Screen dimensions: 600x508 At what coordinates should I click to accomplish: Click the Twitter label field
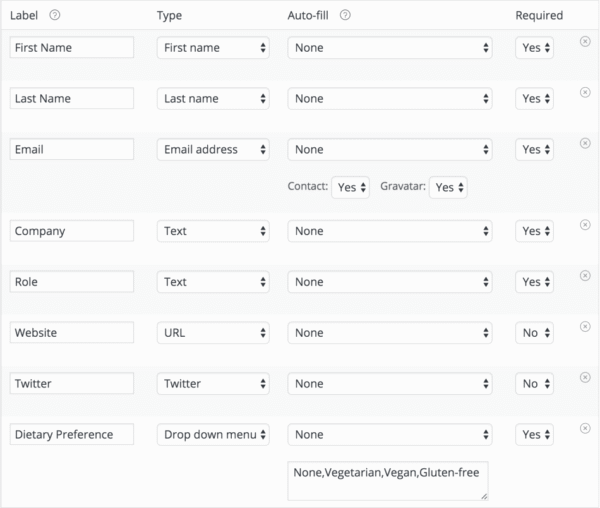[x=72, y=383]
